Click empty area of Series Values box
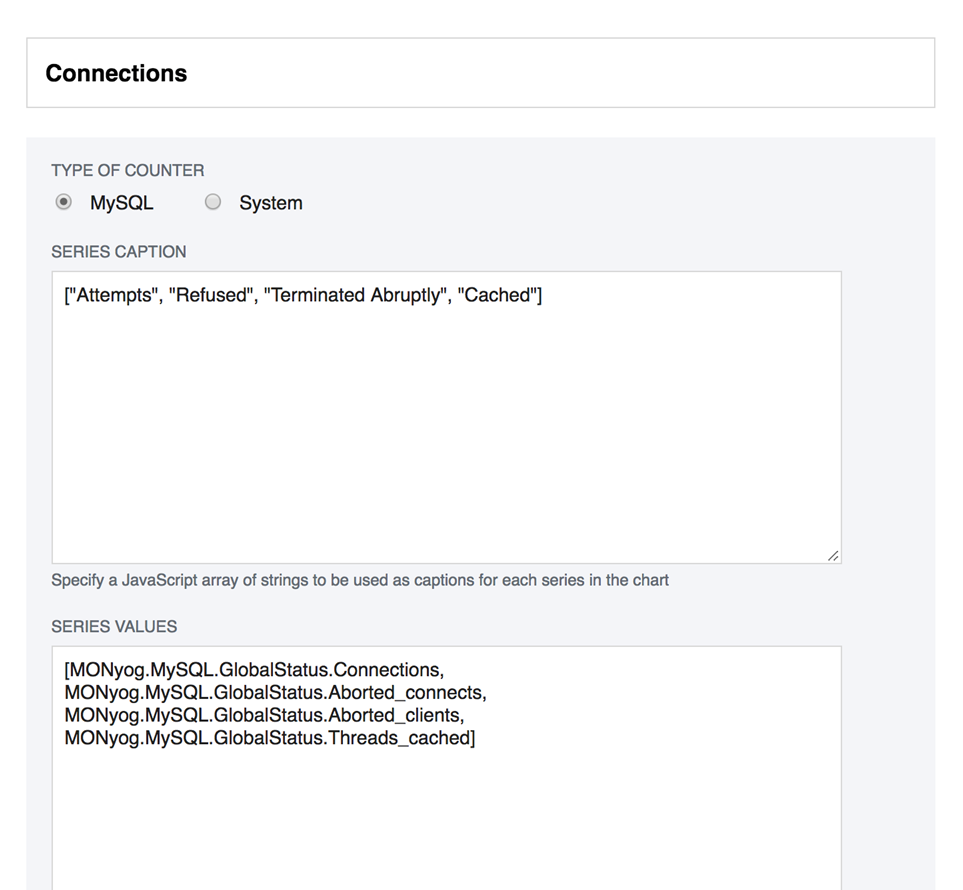This screenshot has height=890, width=963. 446,820
